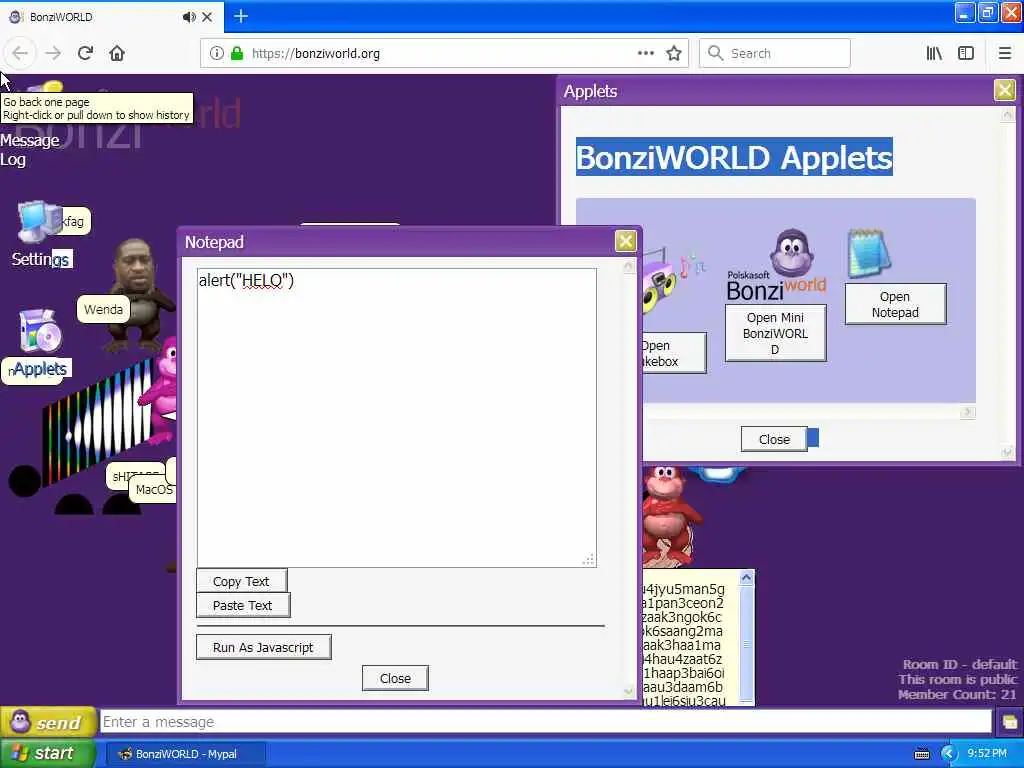
Task: Click the Bonzi icon on send button
Action: 20,722
